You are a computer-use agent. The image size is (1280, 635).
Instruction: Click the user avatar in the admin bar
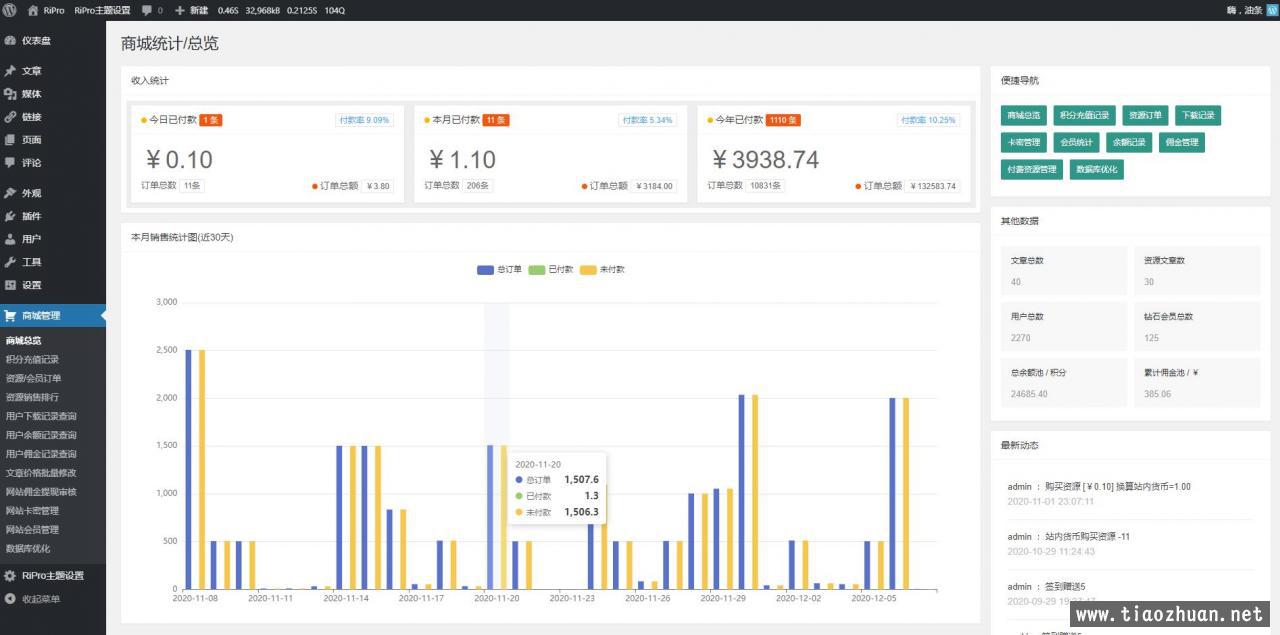(x=1272, y=10)
